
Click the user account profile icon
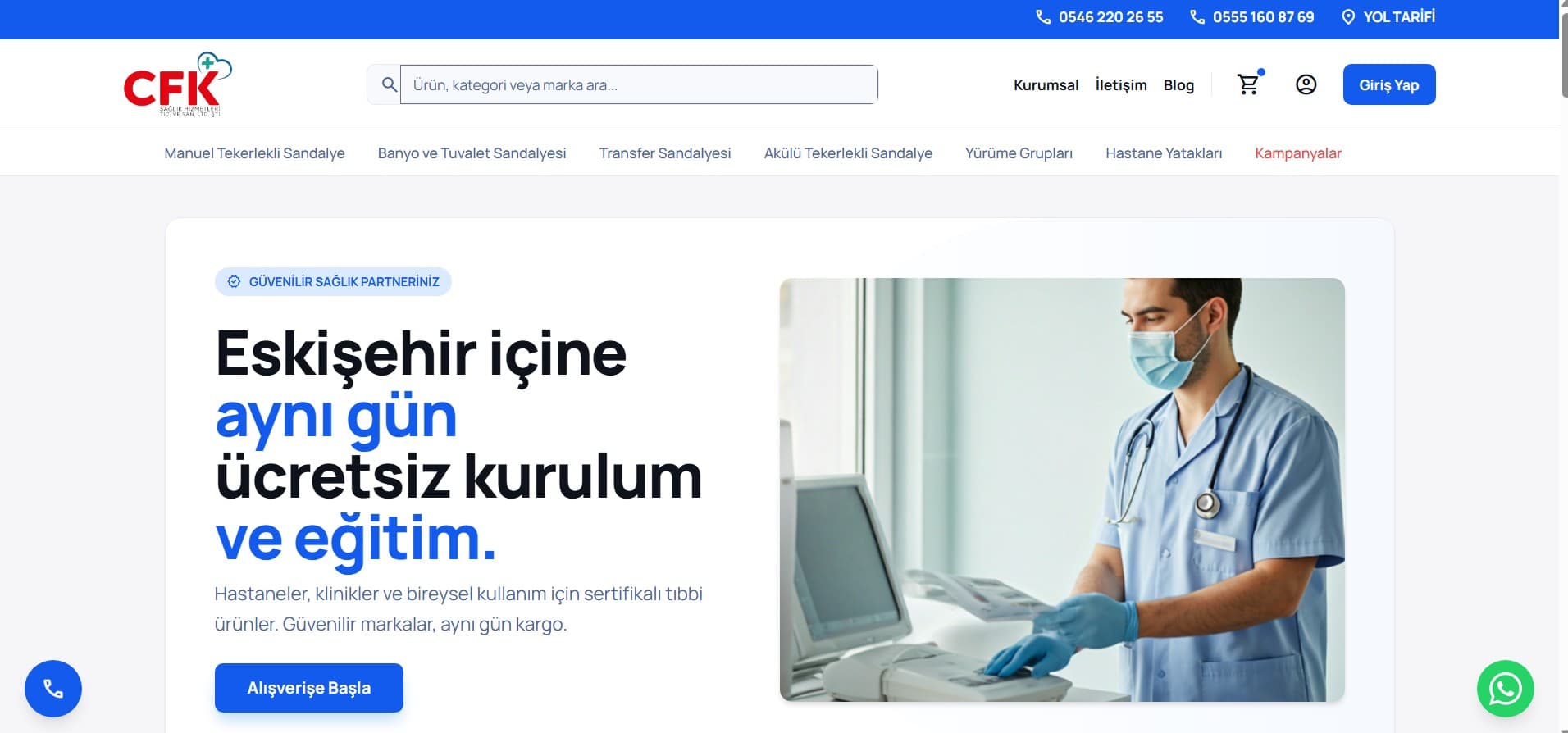click(1306, 84)
